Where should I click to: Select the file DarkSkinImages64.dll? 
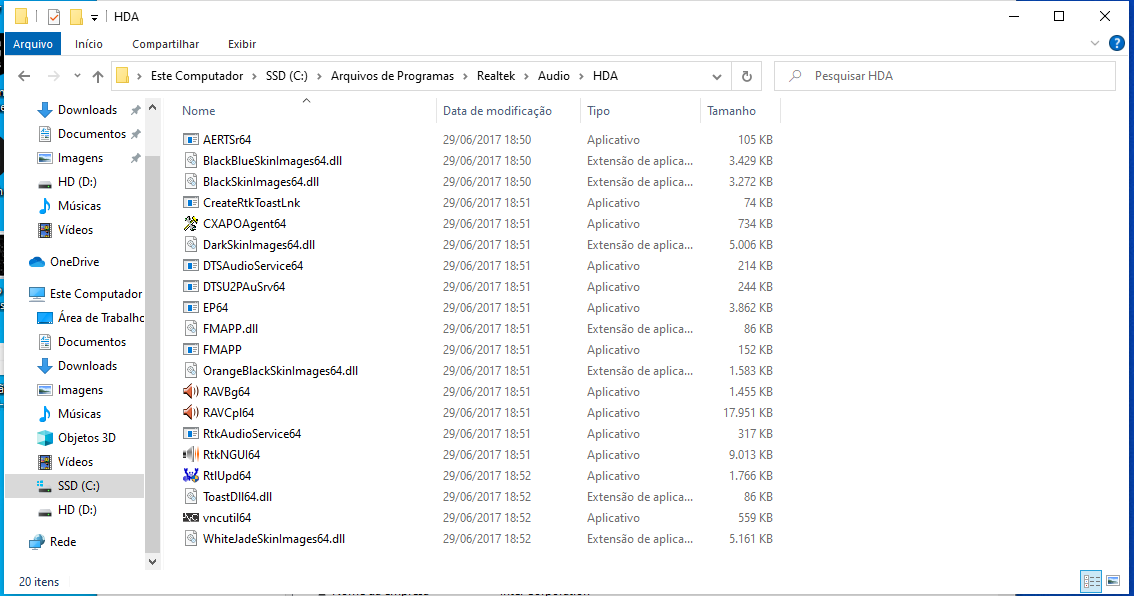click(x=258, y=244)
